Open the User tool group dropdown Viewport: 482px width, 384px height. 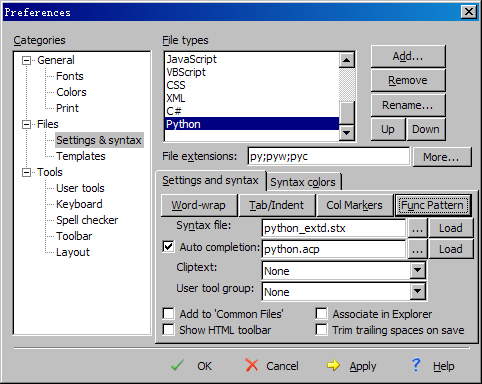pyautogui.click(x=418, y=292)
